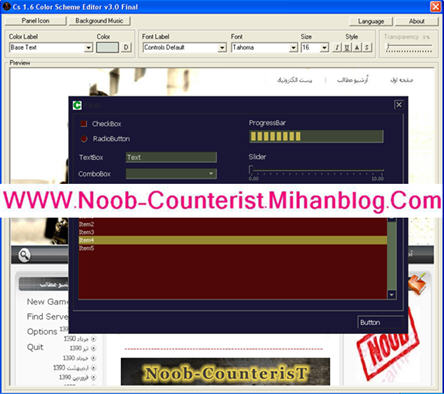Select the RadioButton in preview dialog
The height and width of the screenshot is (394, 444).
(84, 139)
